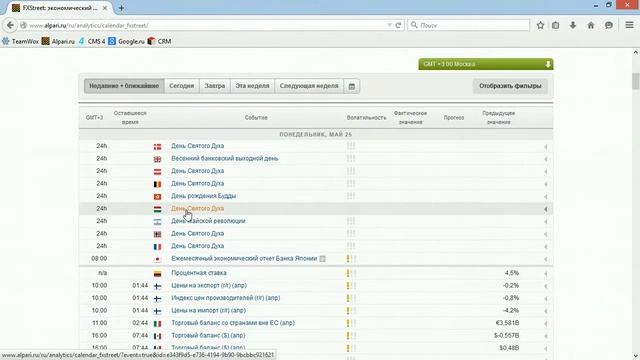Expand День рождения Будды row arrow

[546, 197]
